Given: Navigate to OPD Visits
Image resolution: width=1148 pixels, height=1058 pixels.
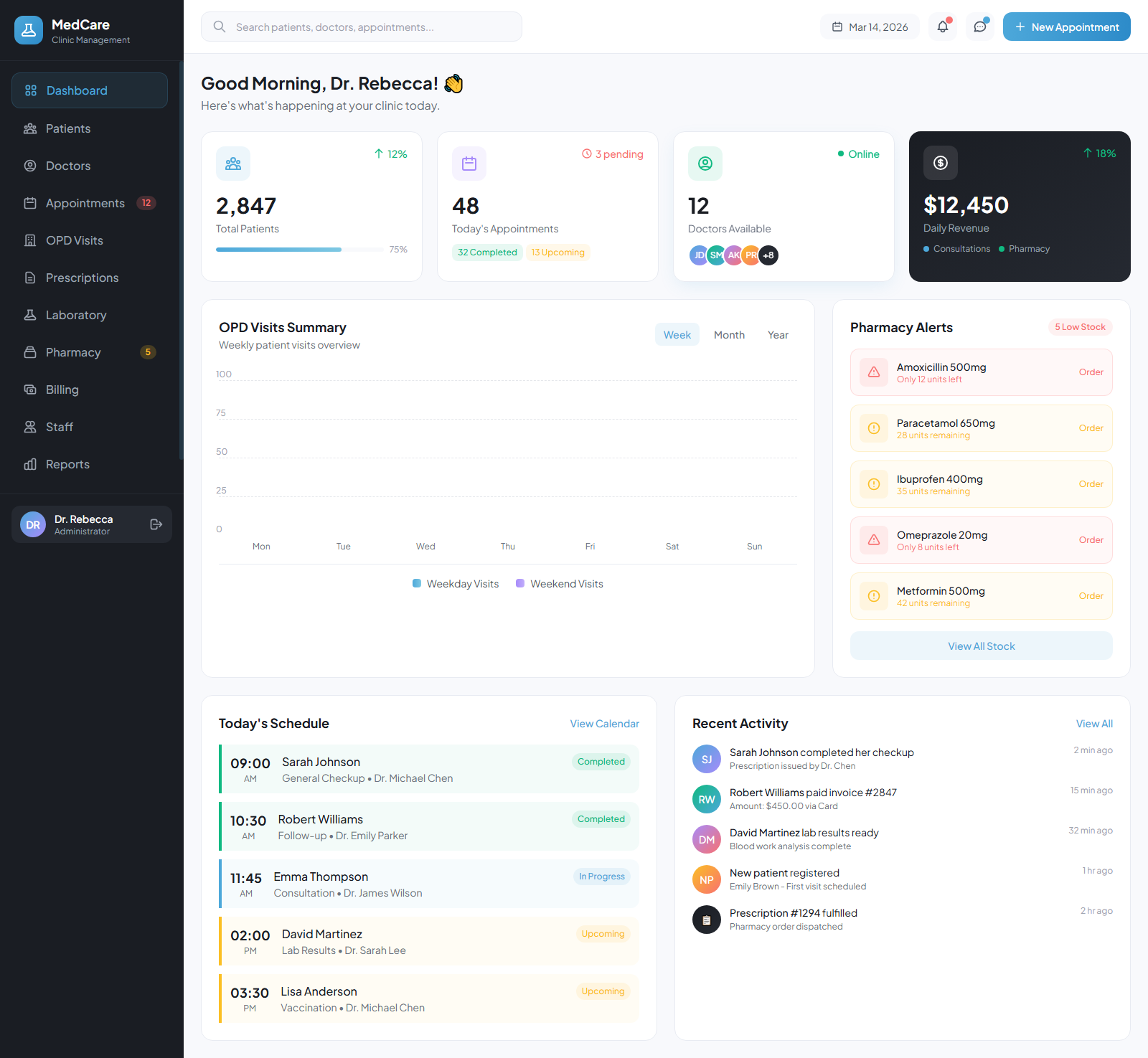Looking at the screenshot, I should click(74, 240).
